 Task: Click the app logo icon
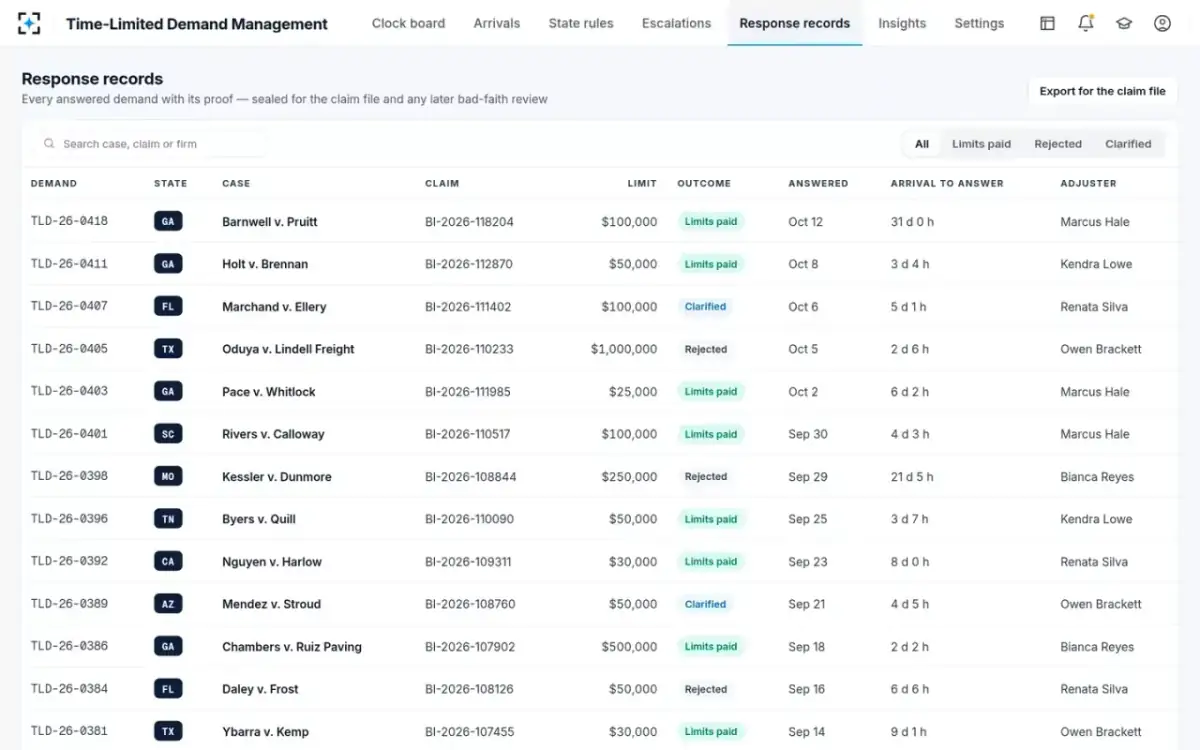tap(30, 23)
